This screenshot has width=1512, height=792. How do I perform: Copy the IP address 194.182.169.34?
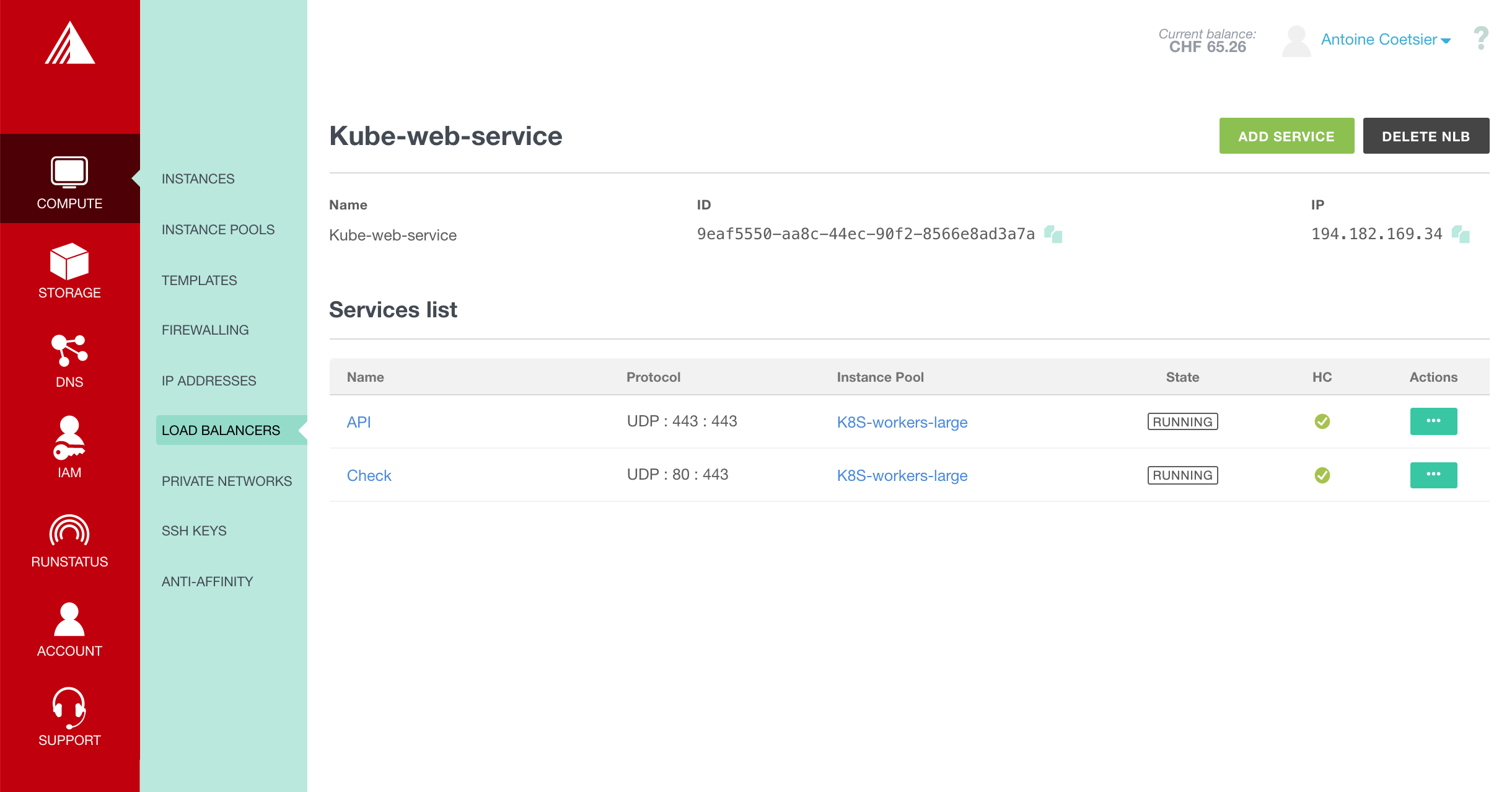(1461, 234)
